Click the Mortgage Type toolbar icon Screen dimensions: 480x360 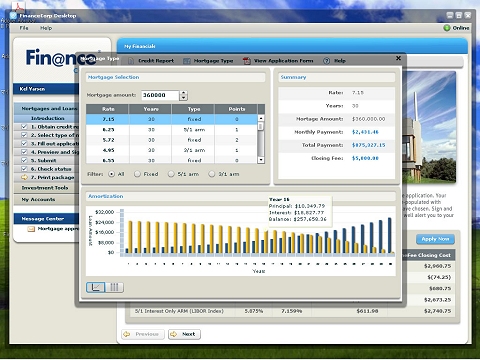tap(187, 61)
